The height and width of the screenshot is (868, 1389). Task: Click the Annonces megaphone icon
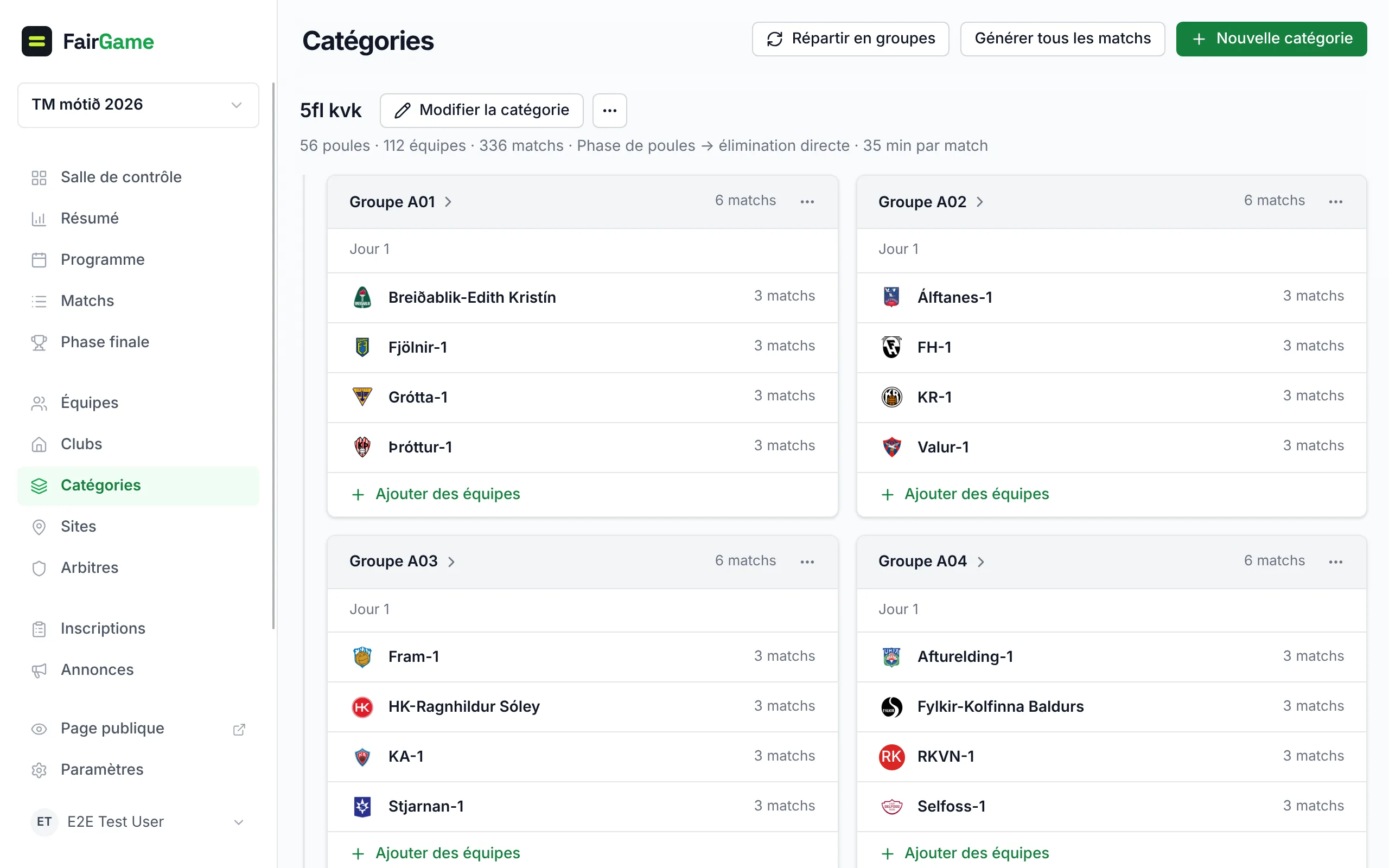coord(39,670)
